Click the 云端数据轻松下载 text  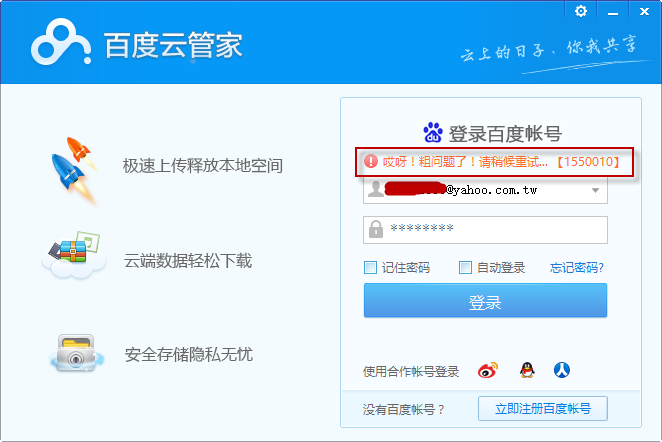pos(188,260)
